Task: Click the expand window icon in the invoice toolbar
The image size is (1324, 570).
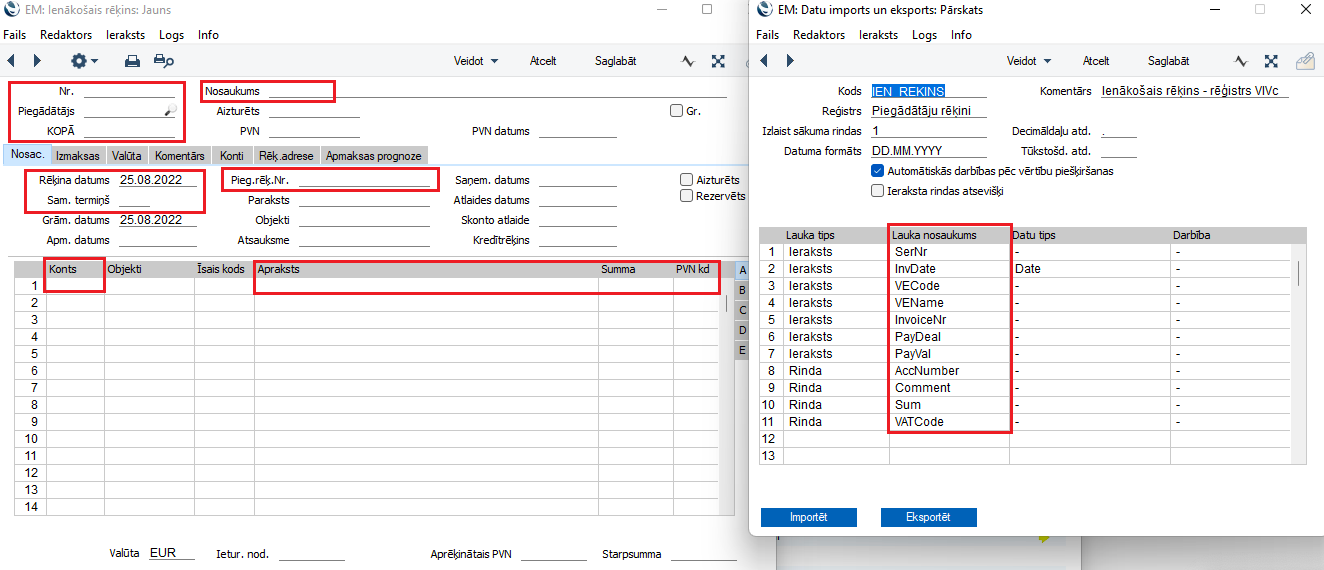Action: tap(718, 61)
